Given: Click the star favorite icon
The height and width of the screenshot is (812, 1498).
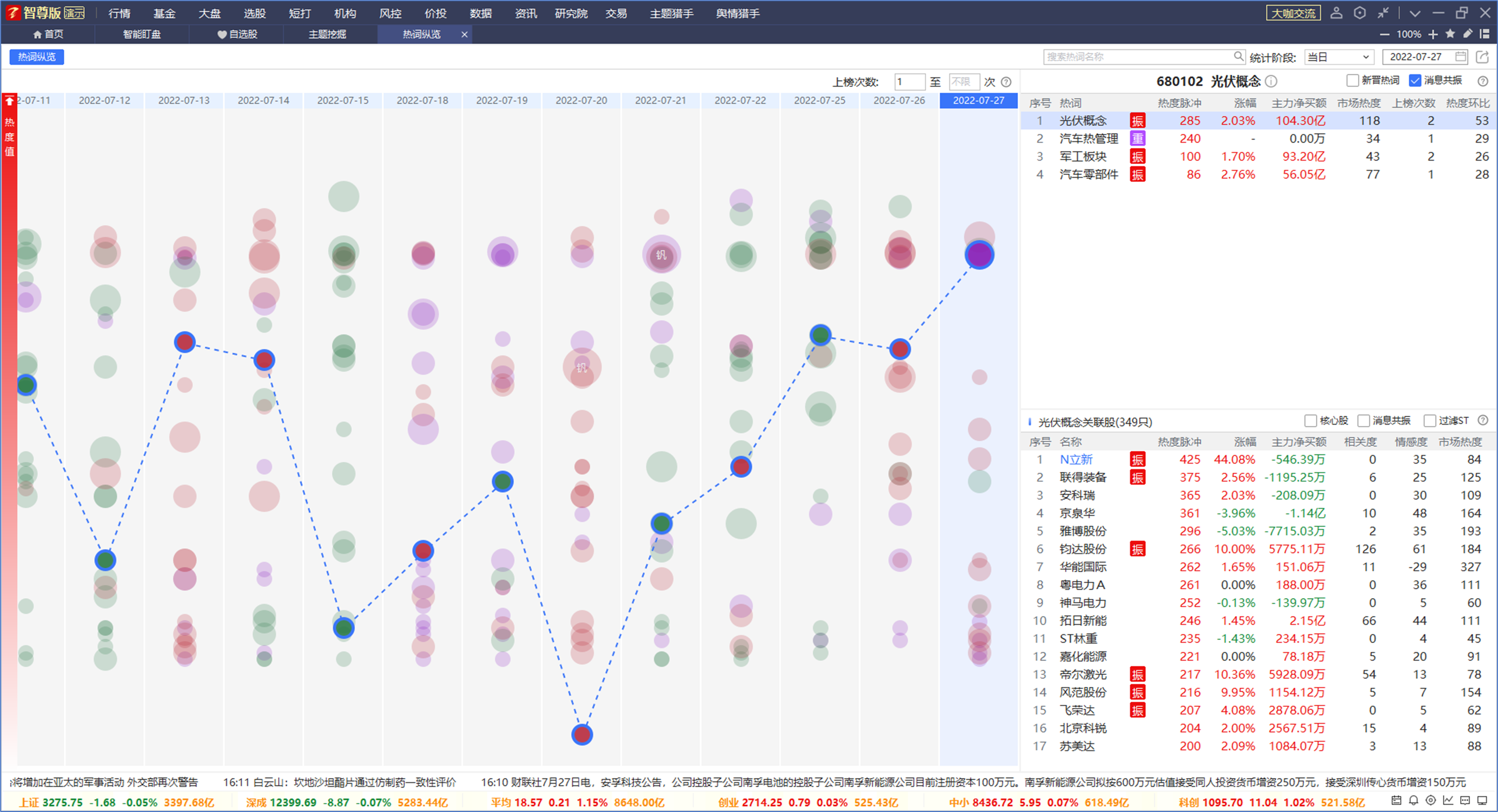Looking at the screenshot, I should pos(1450,34).
